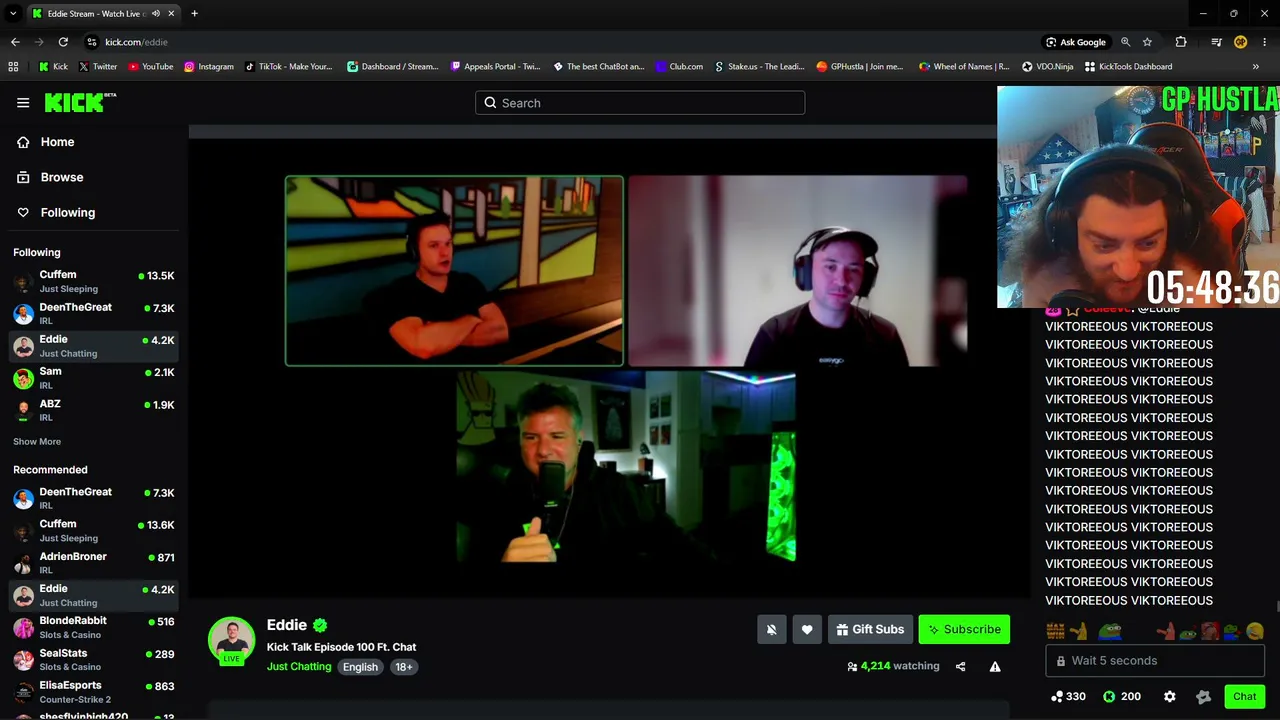Open DeenTheGreat channel under Following
Screen dimensions: 1280x720
click(94, 314)
